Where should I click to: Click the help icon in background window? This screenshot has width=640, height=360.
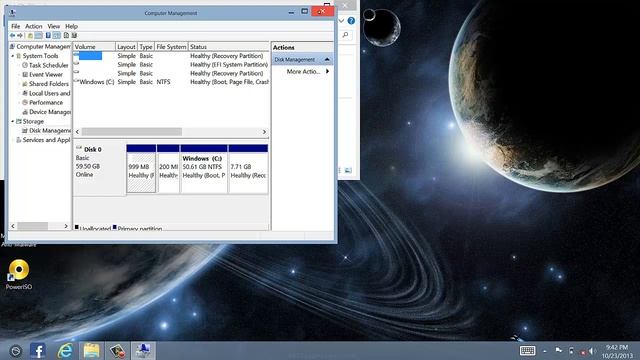click(x=351, y=21)
